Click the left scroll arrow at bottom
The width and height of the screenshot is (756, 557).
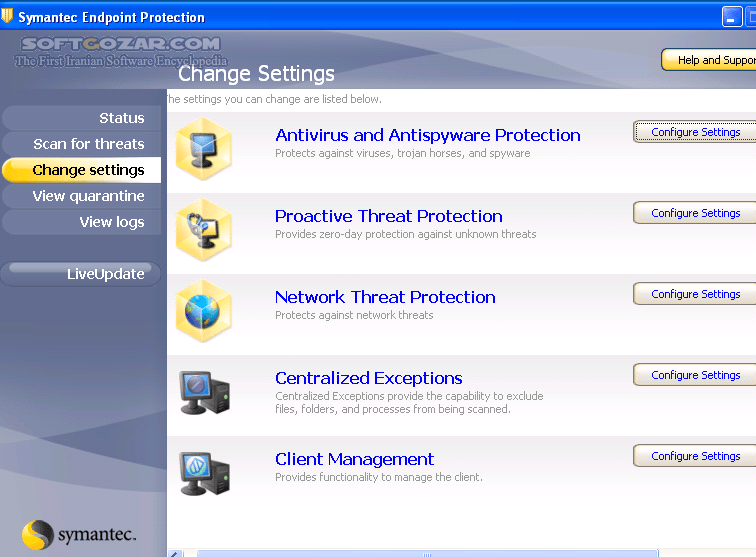coord(175,554)
